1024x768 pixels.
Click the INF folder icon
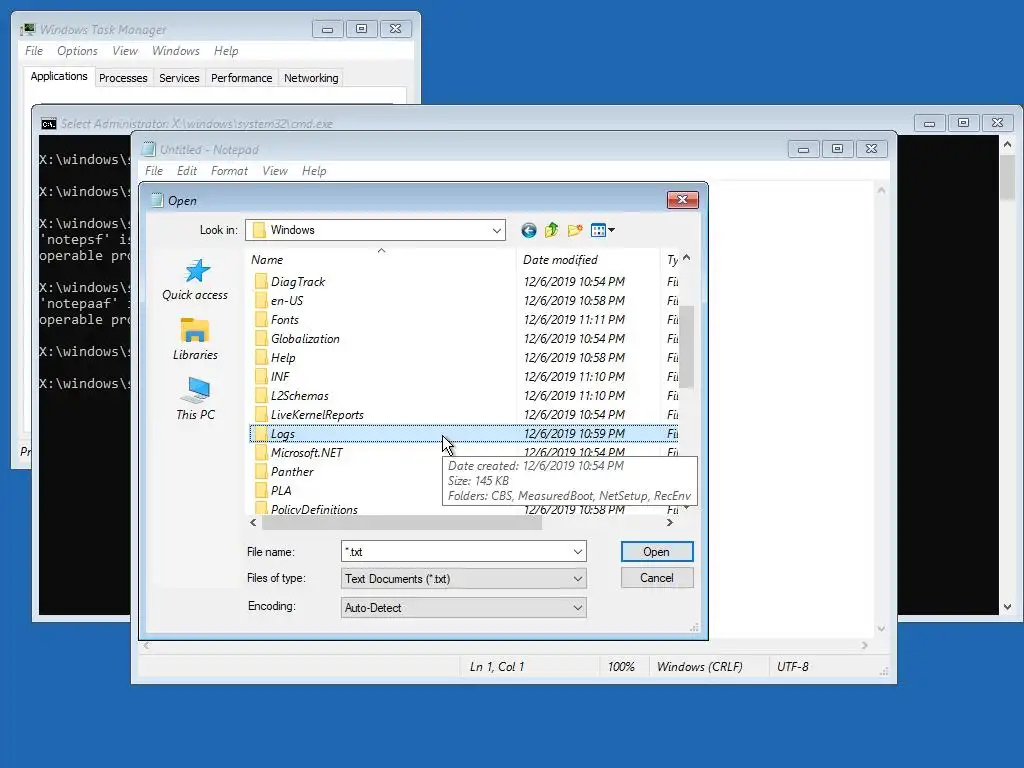261,376
